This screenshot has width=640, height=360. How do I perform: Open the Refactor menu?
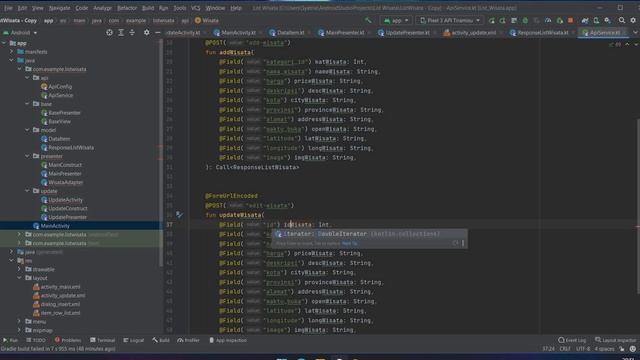coord(127,8)
